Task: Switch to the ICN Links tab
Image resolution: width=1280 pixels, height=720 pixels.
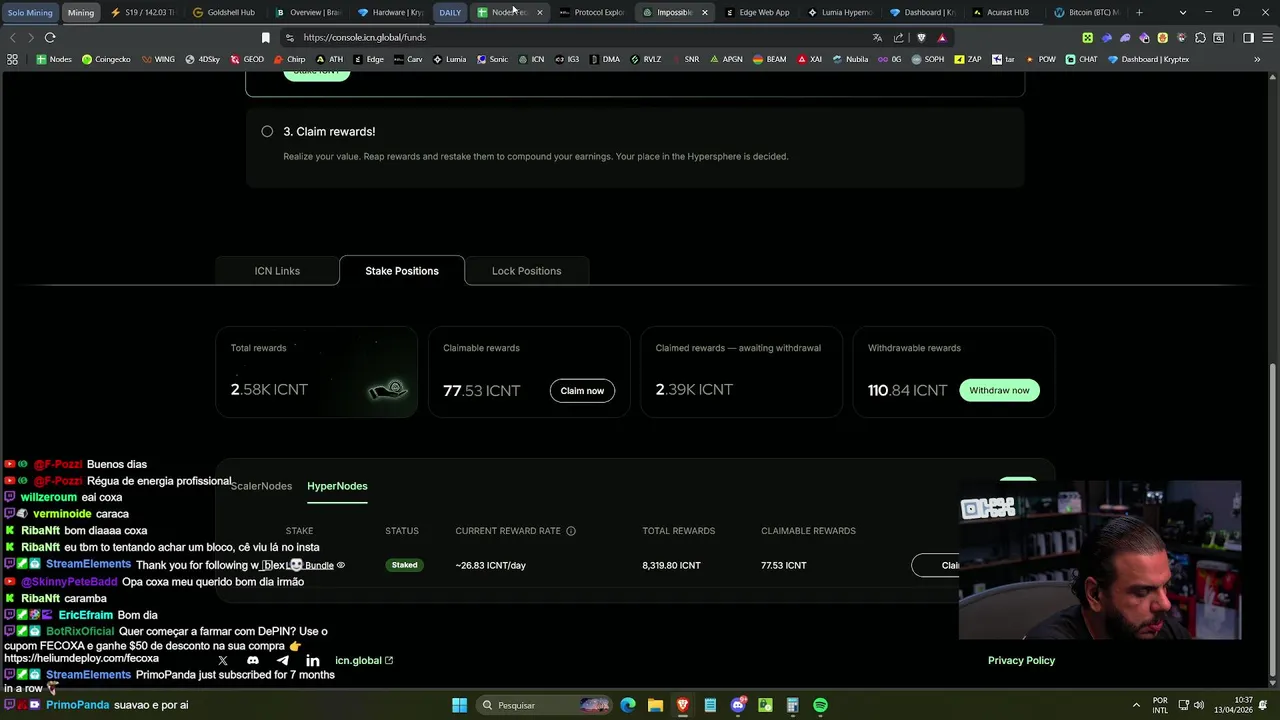Action: coord(277,271)
